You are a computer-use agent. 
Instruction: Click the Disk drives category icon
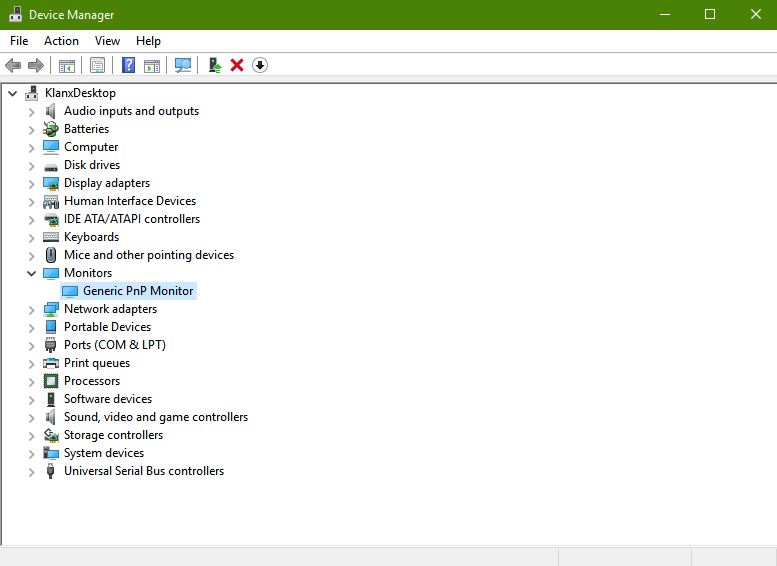coord(51,168)
